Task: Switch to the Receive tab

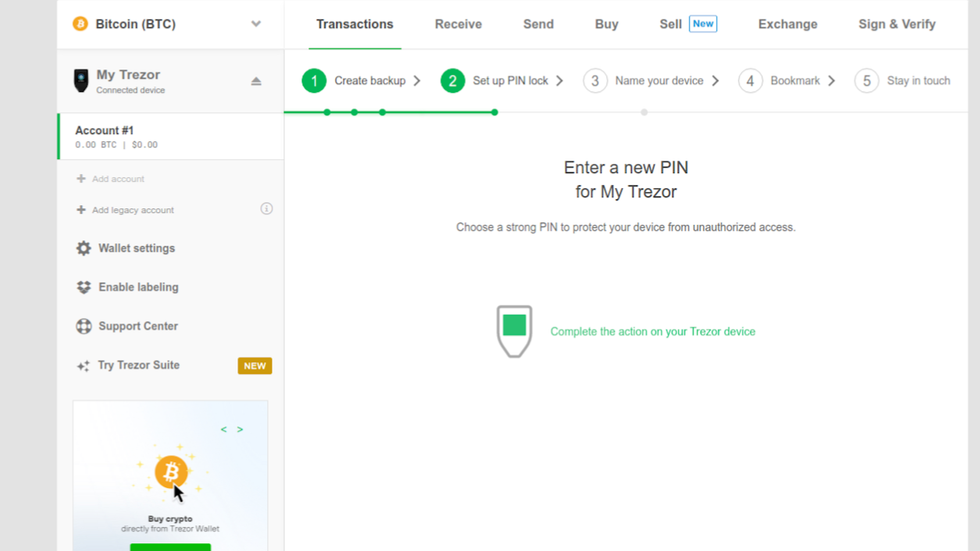Action: tap(458, 24)
